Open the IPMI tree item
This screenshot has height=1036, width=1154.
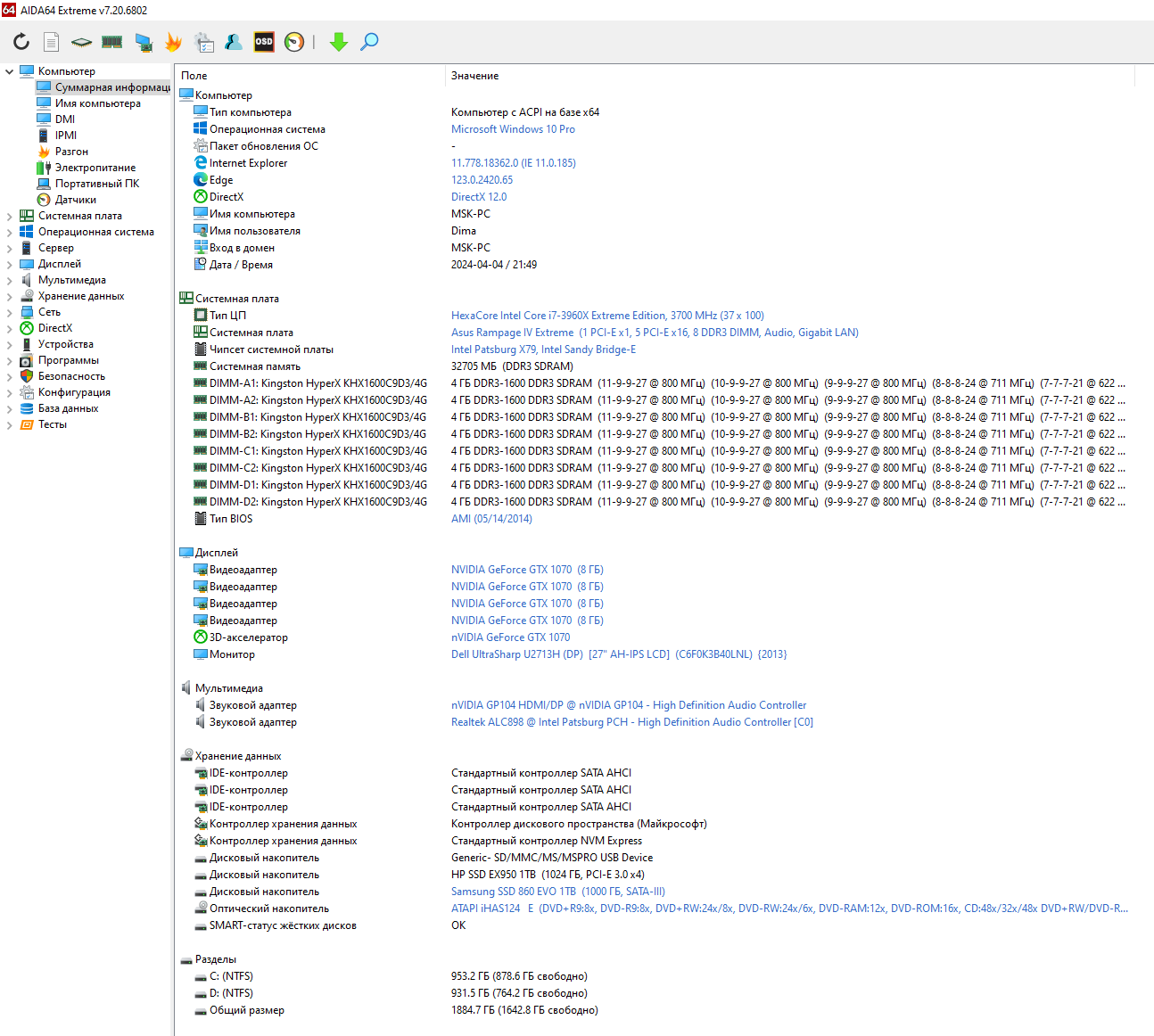66,136
